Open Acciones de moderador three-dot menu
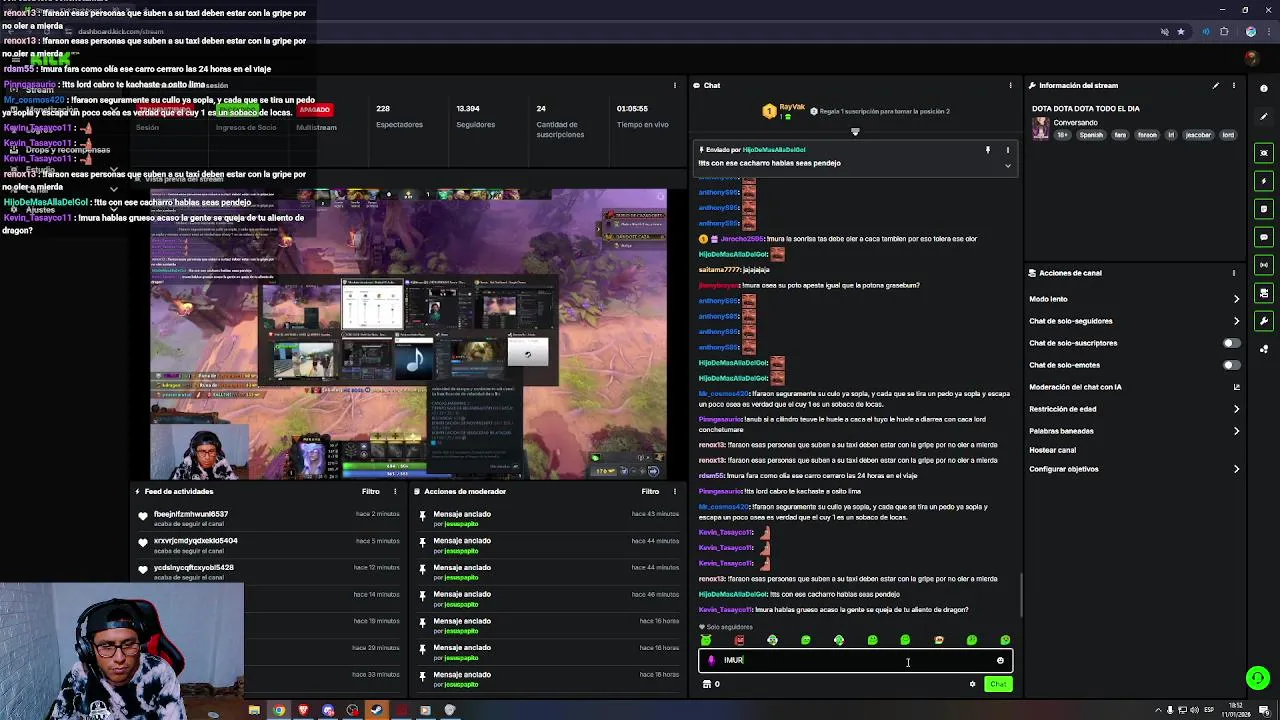Screen dimensions: 1280x720 pos(675,492)
